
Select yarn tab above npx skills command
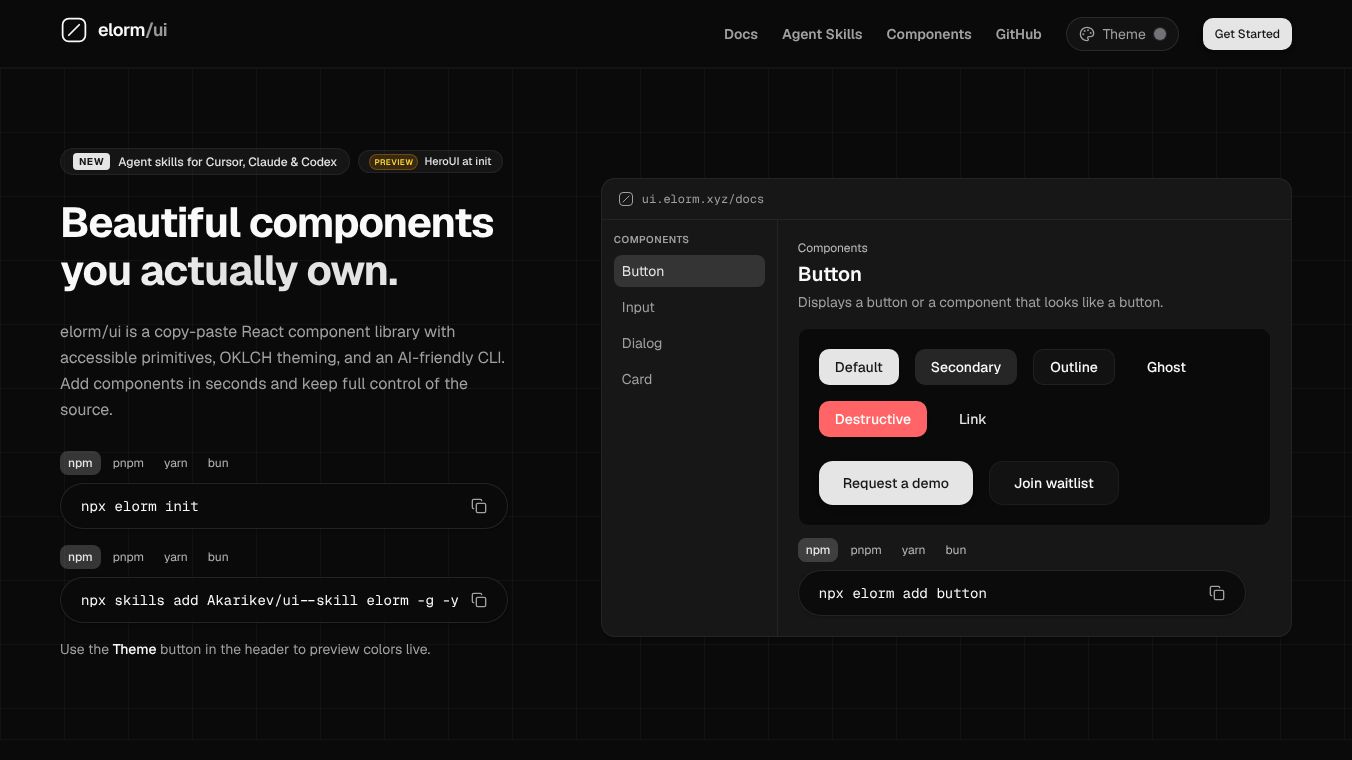pyautogui.click(x=176, y=557)
